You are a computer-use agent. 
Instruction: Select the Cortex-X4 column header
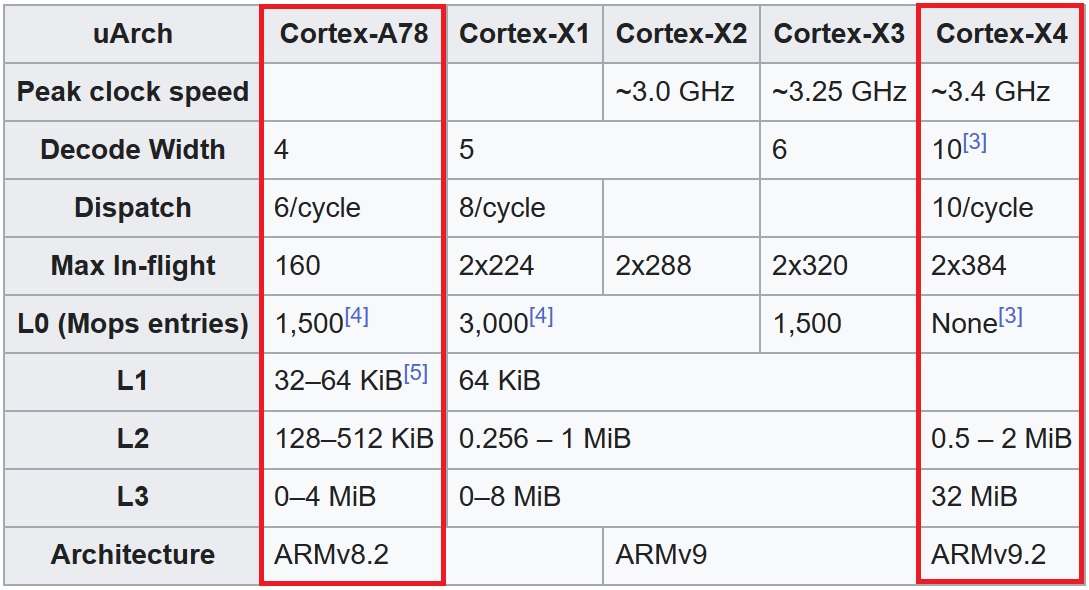coord(1001,33)
